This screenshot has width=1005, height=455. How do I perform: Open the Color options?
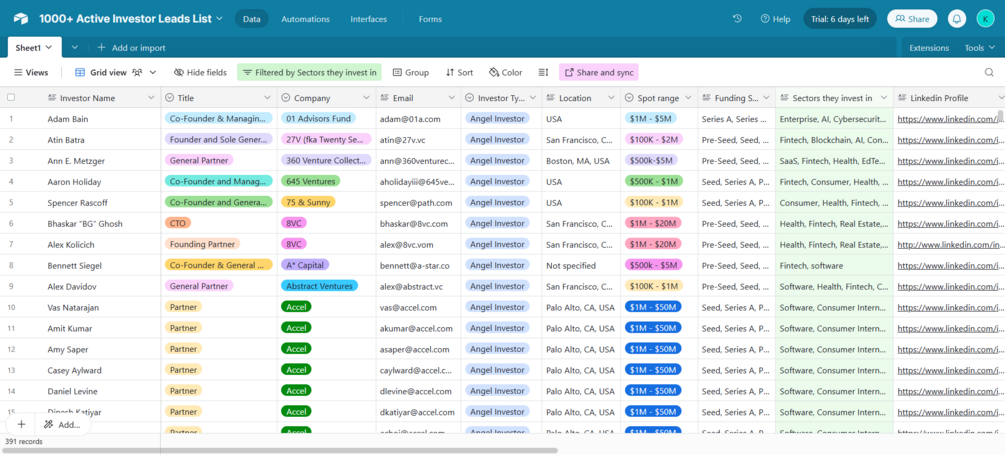point(505,72)
